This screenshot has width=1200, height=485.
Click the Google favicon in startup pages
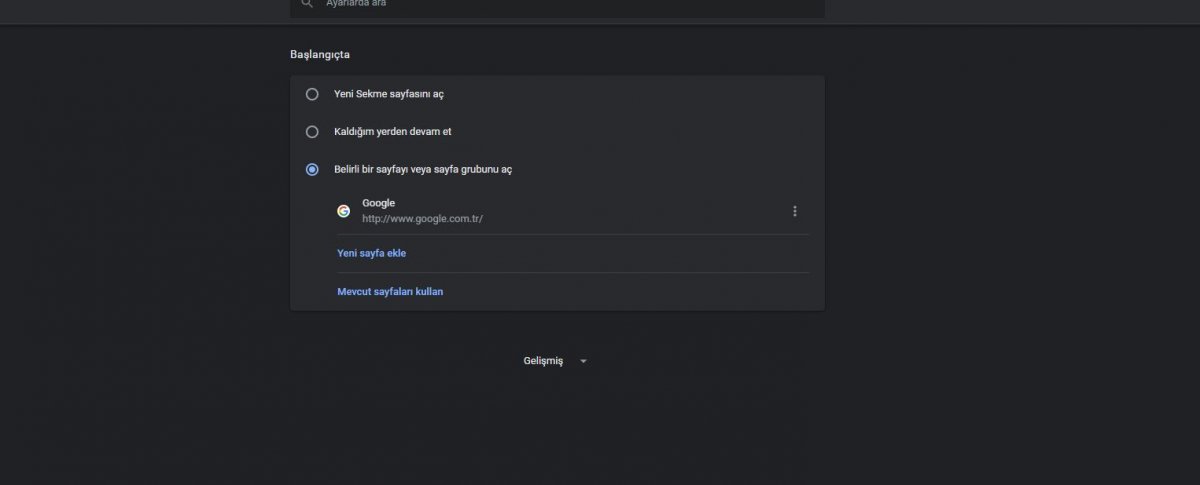click(343, 211)
